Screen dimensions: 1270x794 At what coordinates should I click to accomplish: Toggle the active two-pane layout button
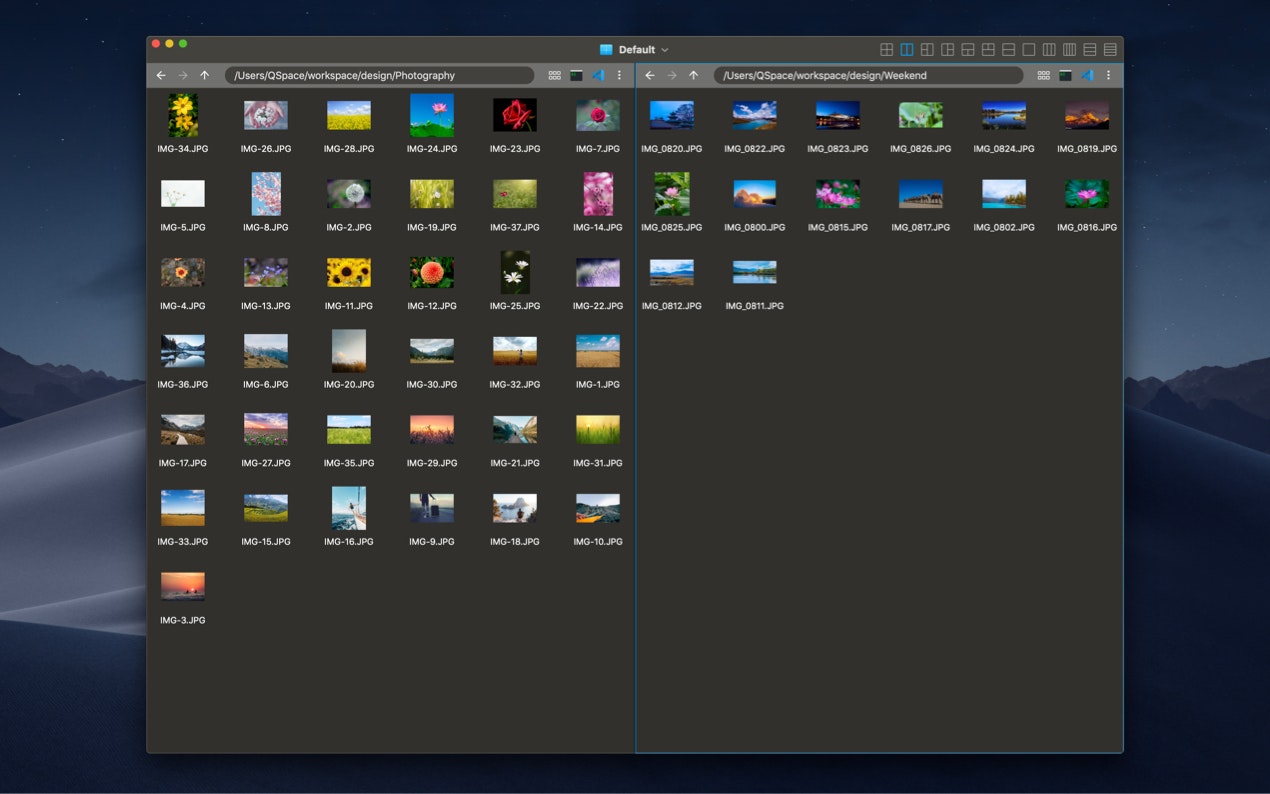(x=907, y=48)
